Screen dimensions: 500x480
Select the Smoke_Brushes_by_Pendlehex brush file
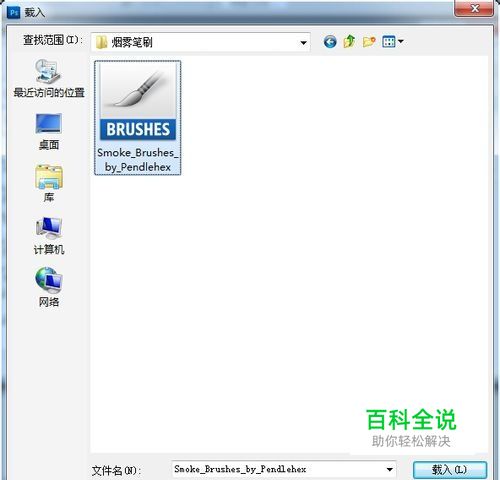pos(138,118)
